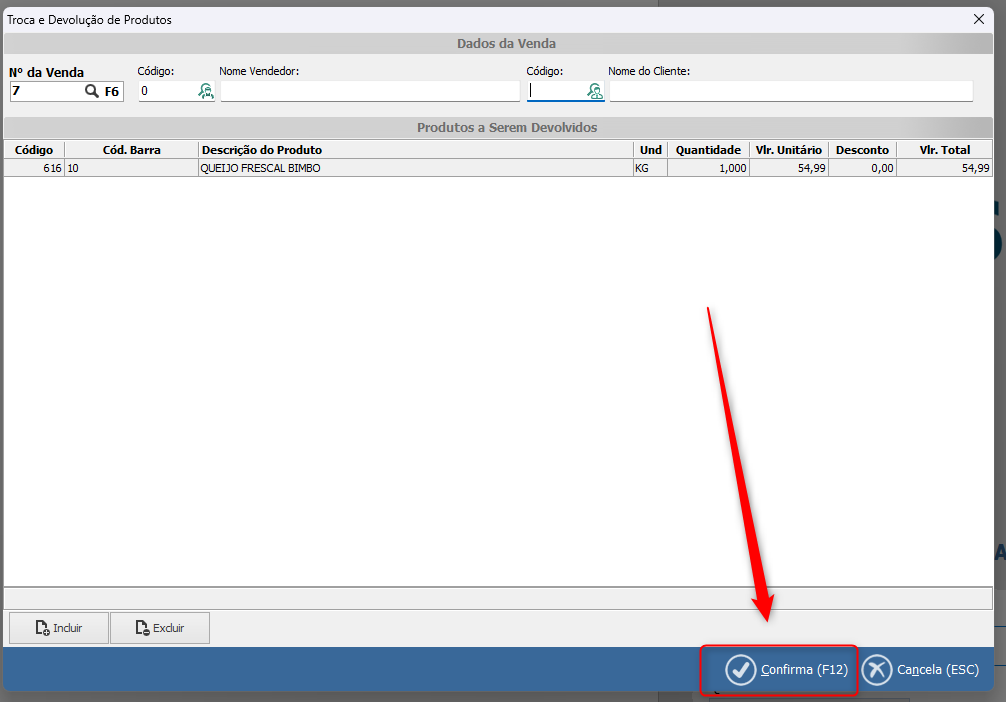Select the Nome do Cliente text field

(790, 92)
